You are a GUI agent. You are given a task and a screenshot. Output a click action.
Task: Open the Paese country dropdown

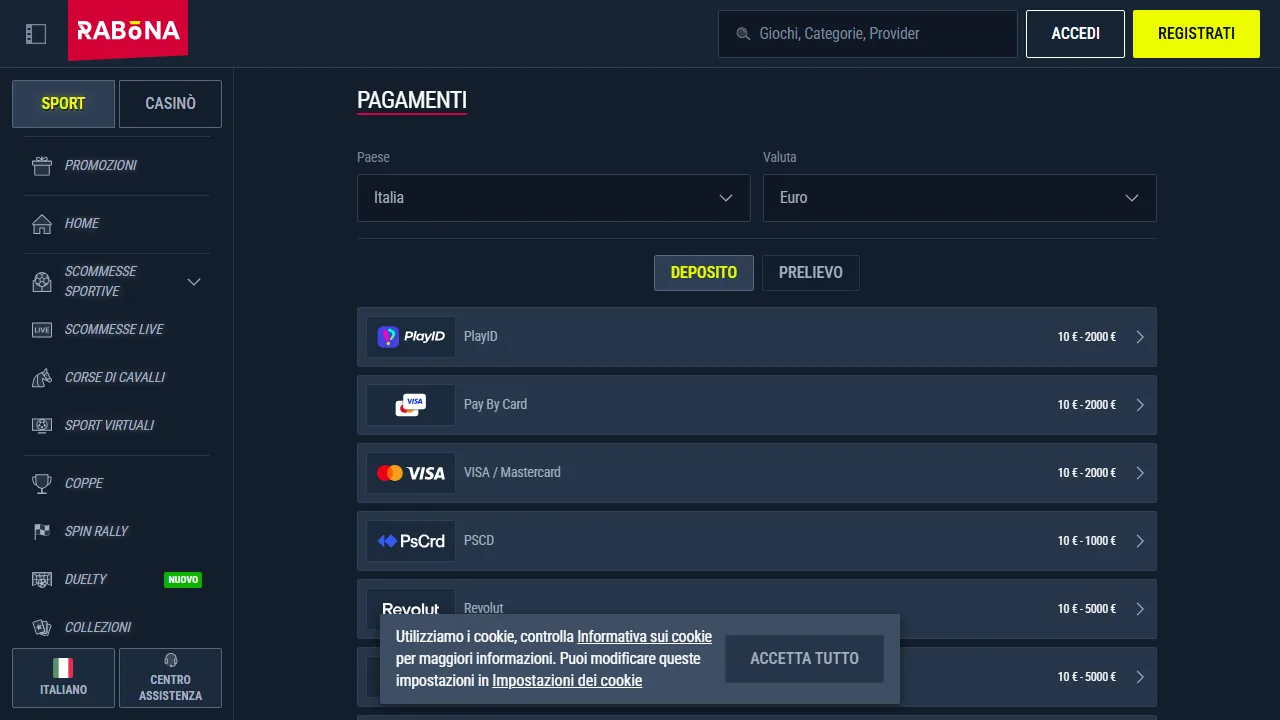click(x=554, y=198)
